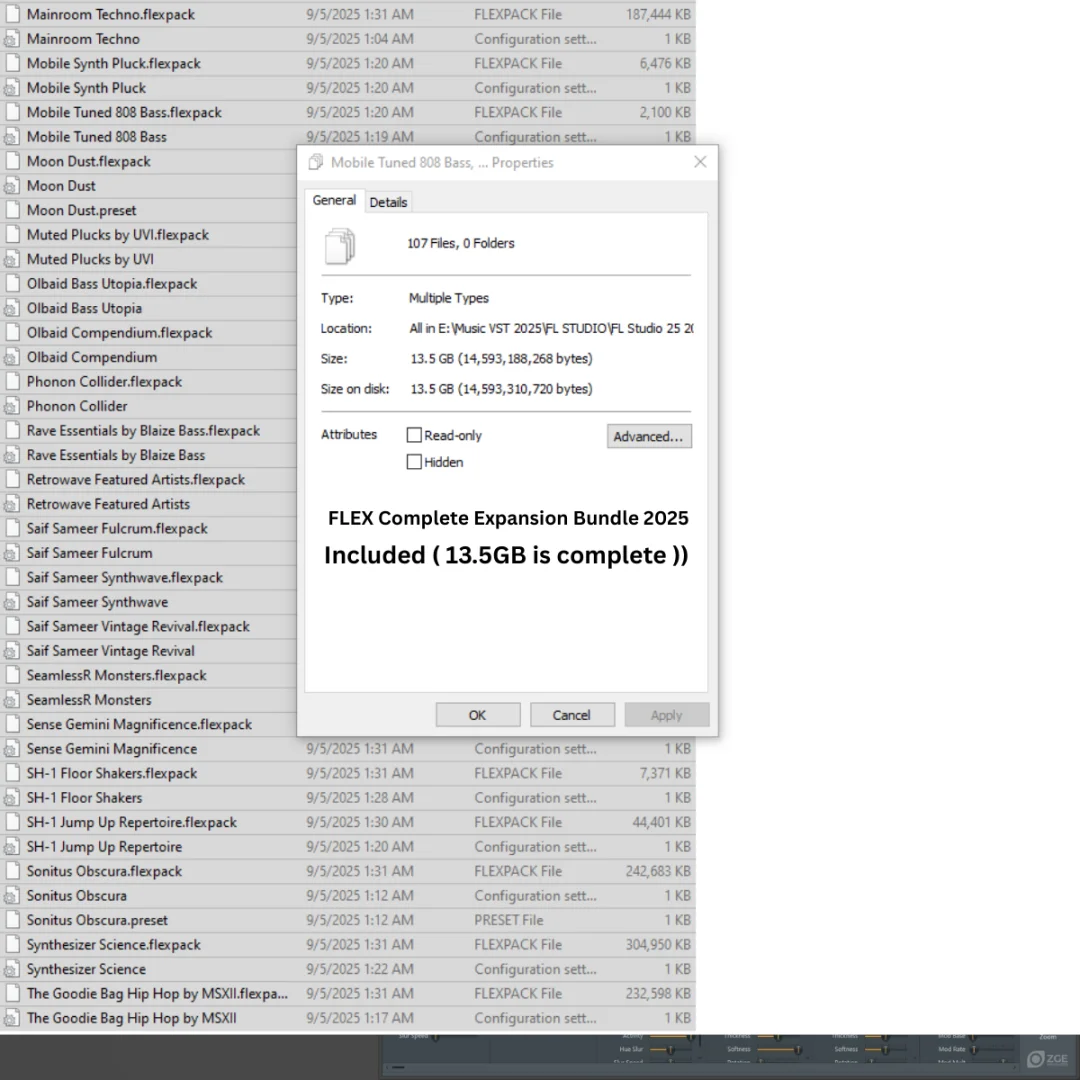Viewport: 1080px width, 1080px height.
Task: Click the multiple files icon in Properties
Action: coord(340,245)
